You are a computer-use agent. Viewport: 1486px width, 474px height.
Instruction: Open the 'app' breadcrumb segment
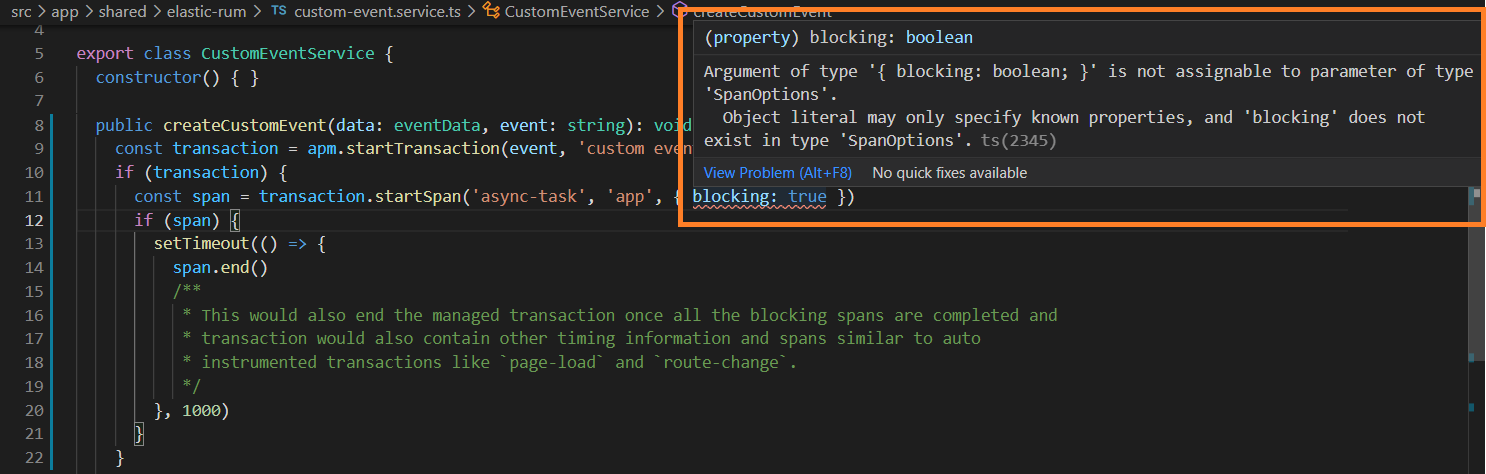coord(65,11)
